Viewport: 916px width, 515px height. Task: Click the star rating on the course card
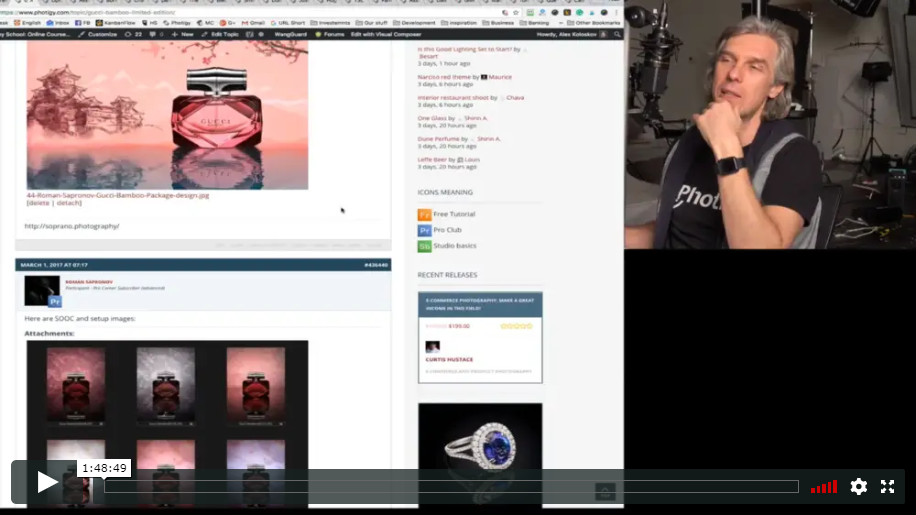point(516,326)
